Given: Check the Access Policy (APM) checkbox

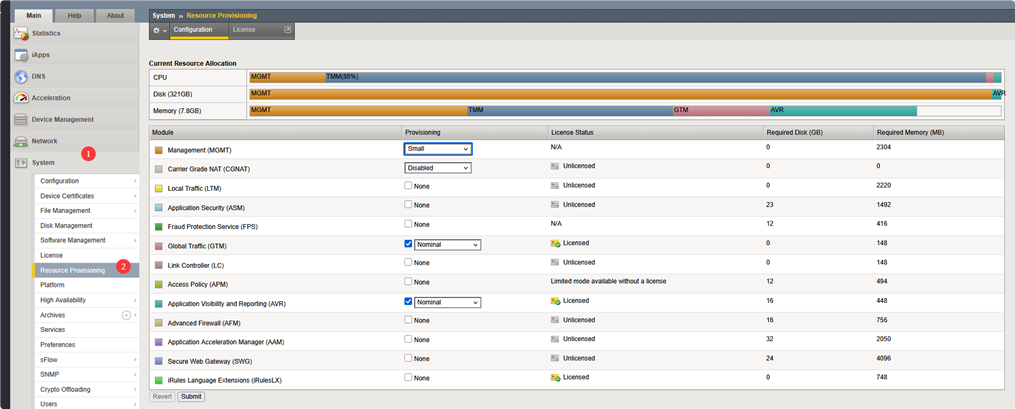Looking at the screenshot, I should point(408,282).
